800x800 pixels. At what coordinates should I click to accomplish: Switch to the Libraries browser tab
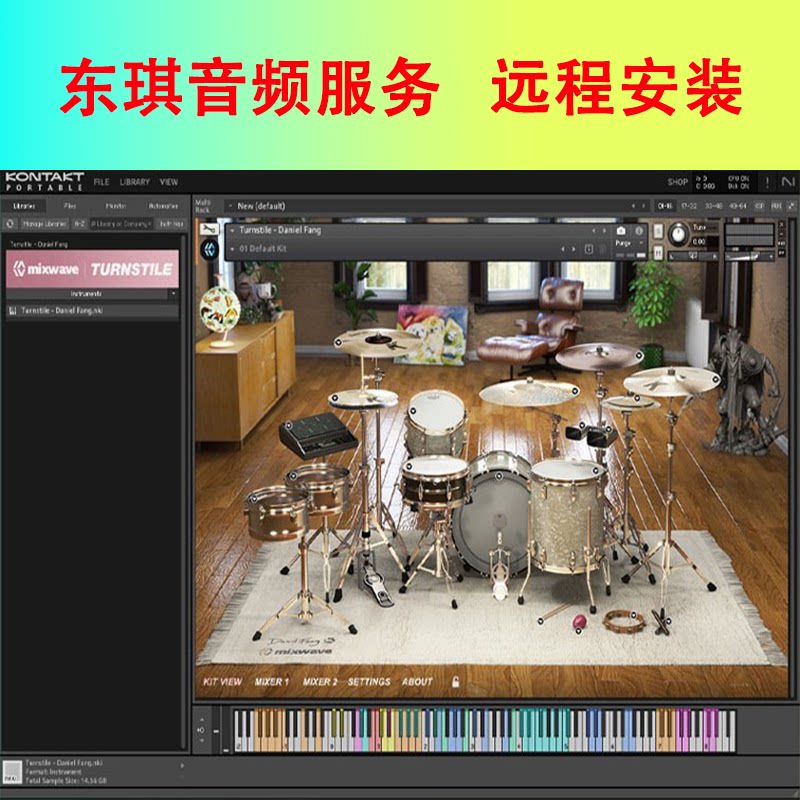click(x=24, y=206)
